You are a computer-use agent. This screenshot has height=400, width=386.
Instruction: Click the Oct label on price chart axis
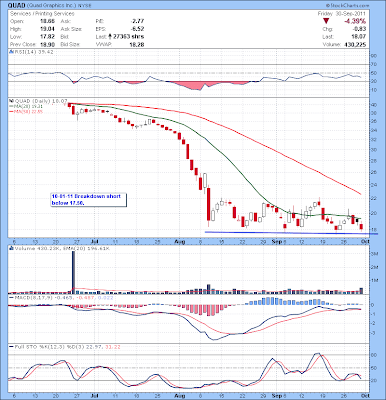pyautogui.click(x=366, y=242)
